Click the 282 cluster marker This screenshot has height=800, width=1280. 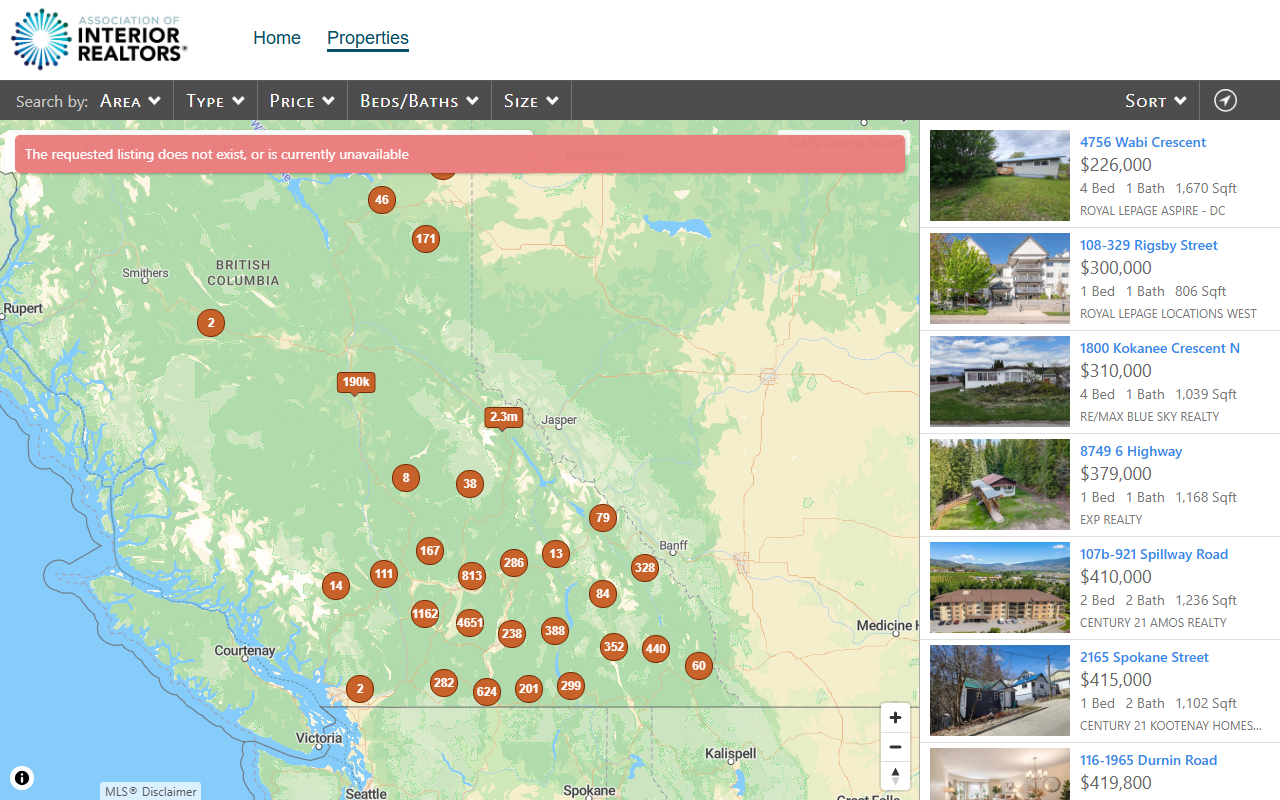click(444, 684)
